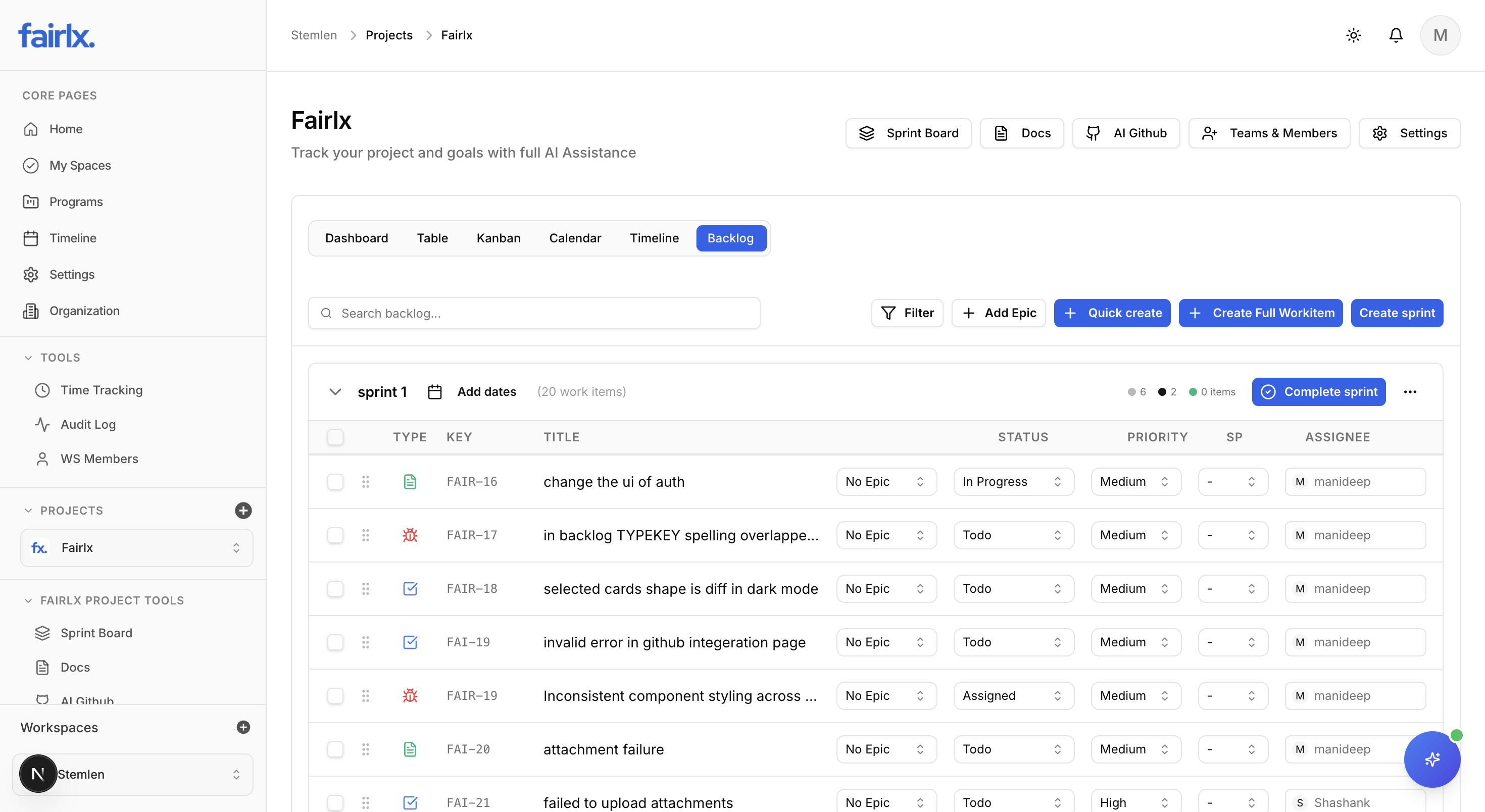The height and width of the screenshot is (812, 1485).
Task: Tick the checkbox for FAI-19 invalid error
Action: point(335,642)
